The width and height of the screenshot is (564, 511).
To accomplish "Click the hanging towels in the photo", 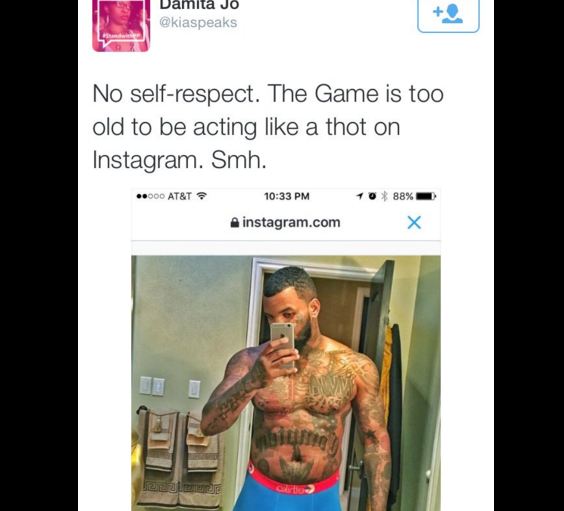I will (x=178, y=459).
